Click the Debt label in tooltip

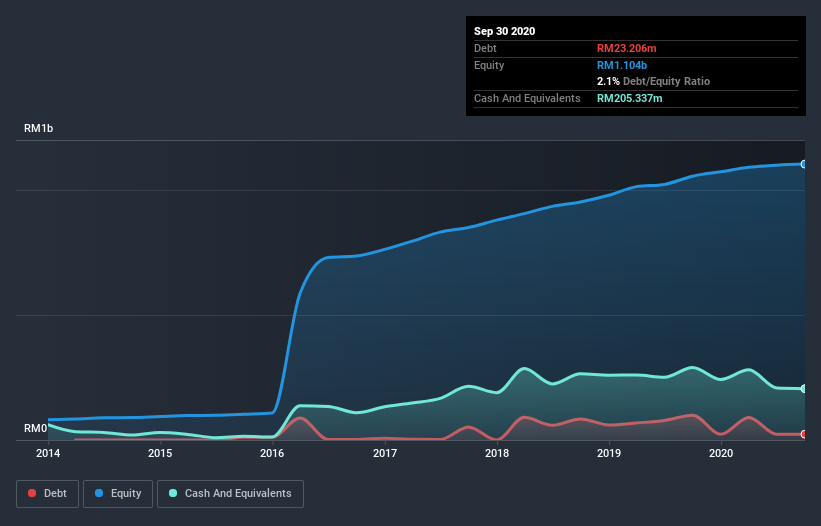485,48
